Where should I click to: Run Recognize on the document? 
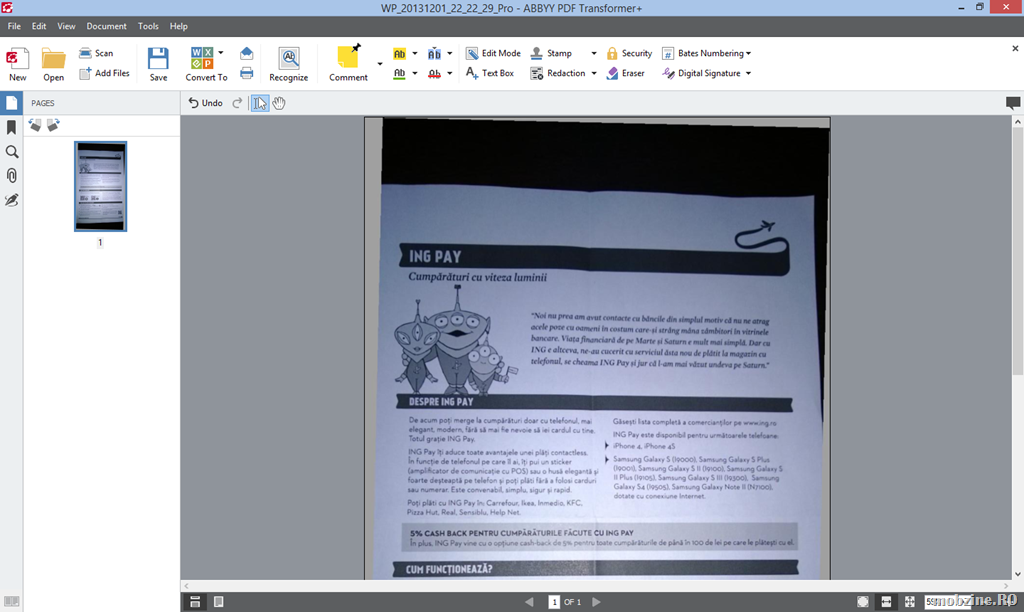click(x=289, y=64)
